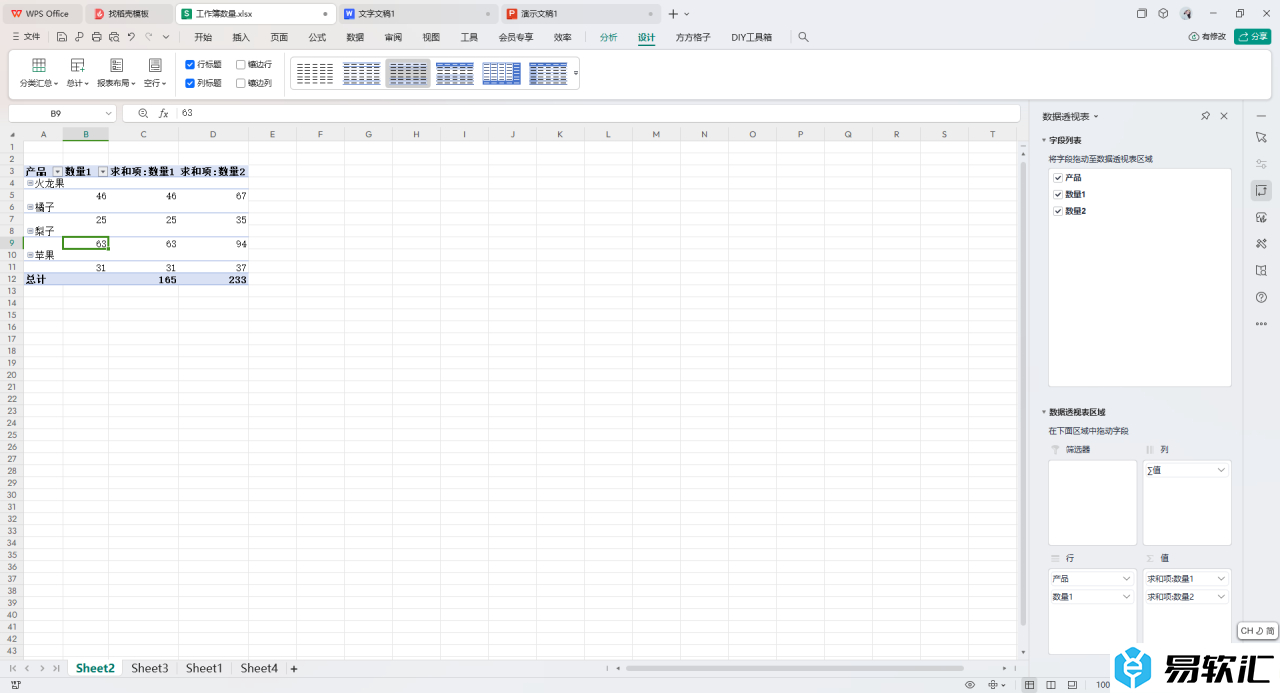1280x693 pixels.
Task: Click the selection arrow icon in right sidebar
Action: coord(1261,136)
